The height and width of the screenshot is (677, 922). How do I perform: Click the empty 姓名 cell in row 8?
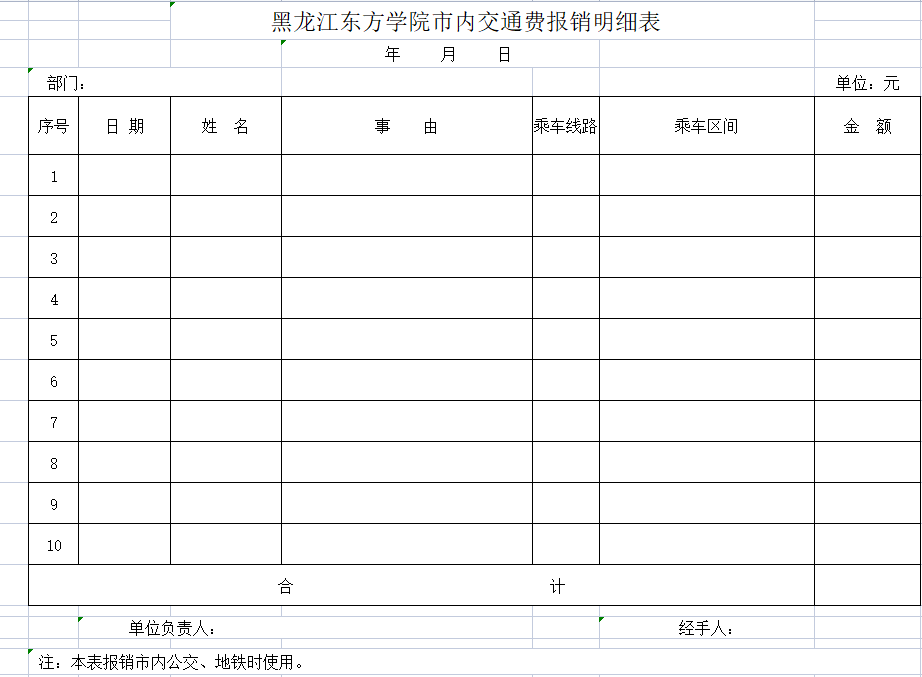click(226, 462)
